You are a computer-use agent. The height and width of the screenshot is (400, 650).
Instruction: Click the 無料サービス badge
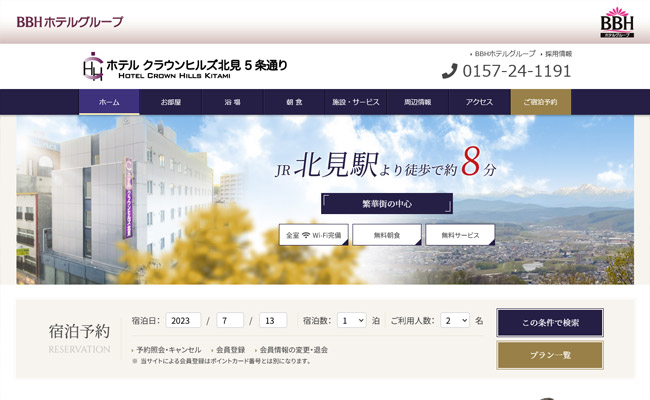[460, 235]
